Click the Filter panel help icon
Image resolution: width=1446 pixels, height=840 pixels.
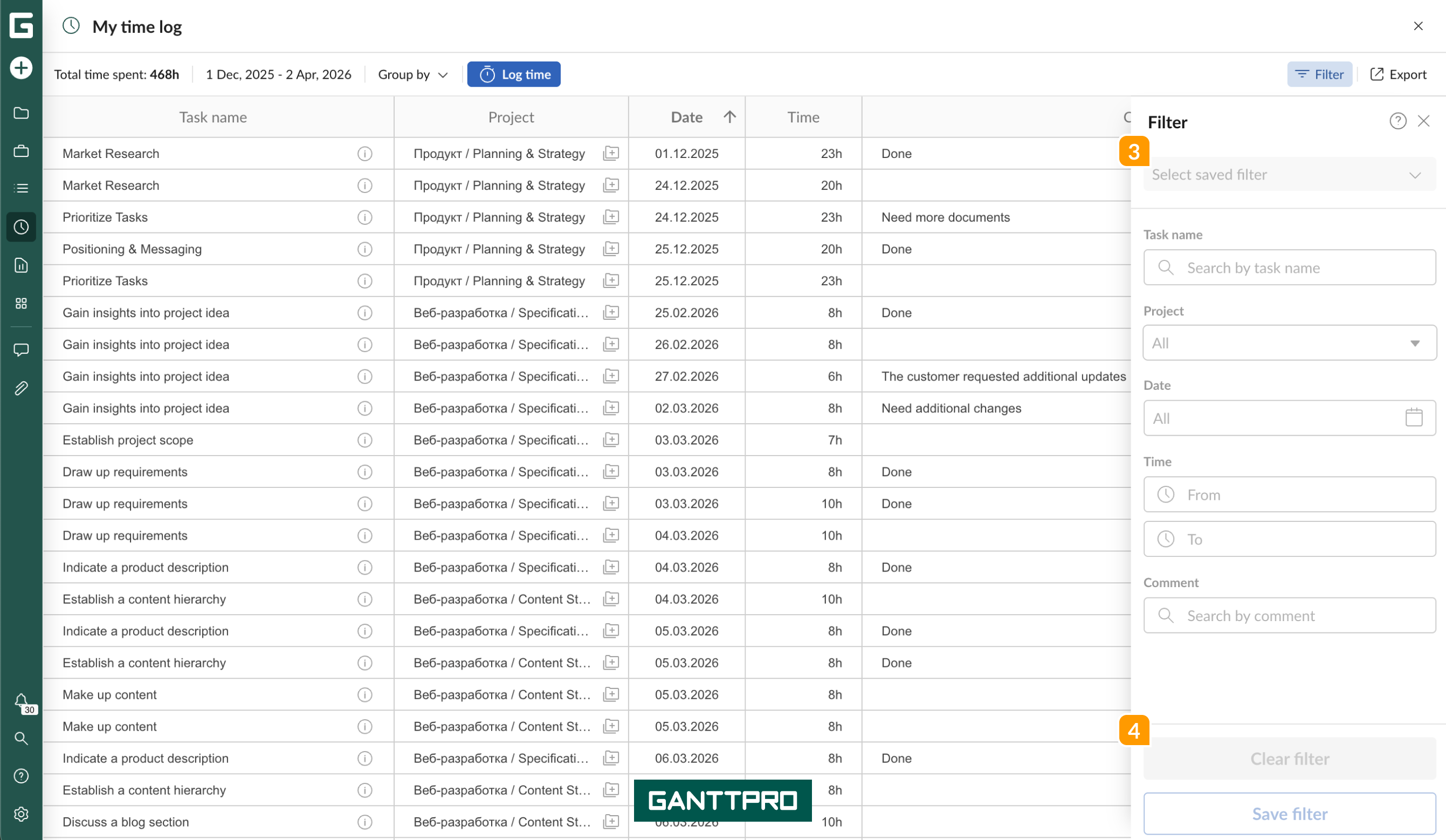(x=1398, y=121)
